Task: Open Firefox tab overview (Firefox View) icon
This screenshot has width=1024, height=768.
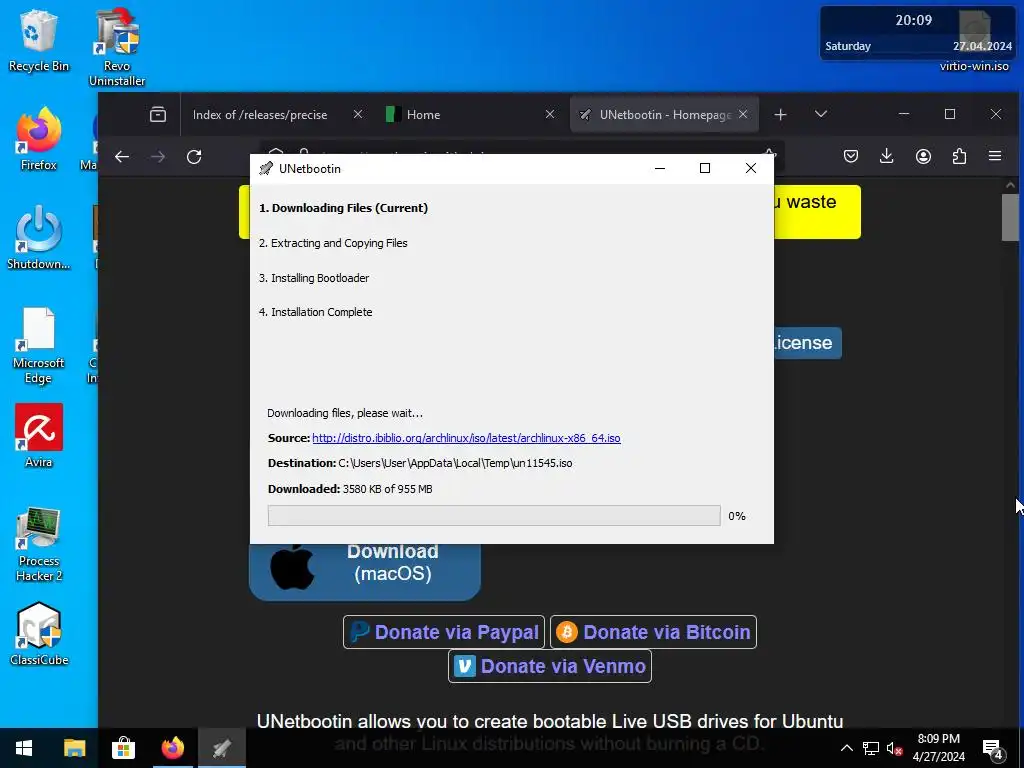Action: coord(158,114)
